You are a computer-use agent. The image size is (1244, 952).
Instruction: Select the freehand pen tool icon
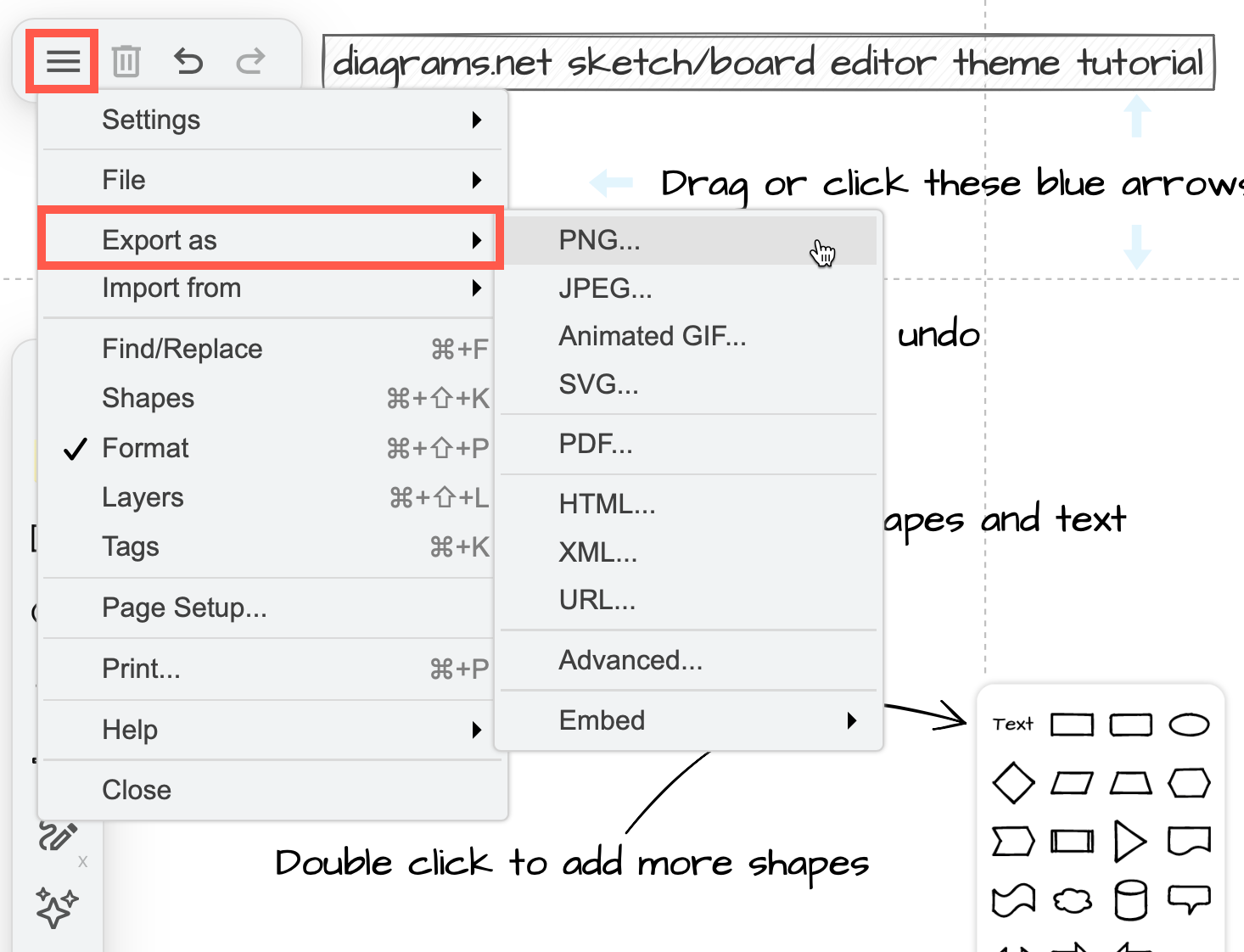(x=58, y=837)
